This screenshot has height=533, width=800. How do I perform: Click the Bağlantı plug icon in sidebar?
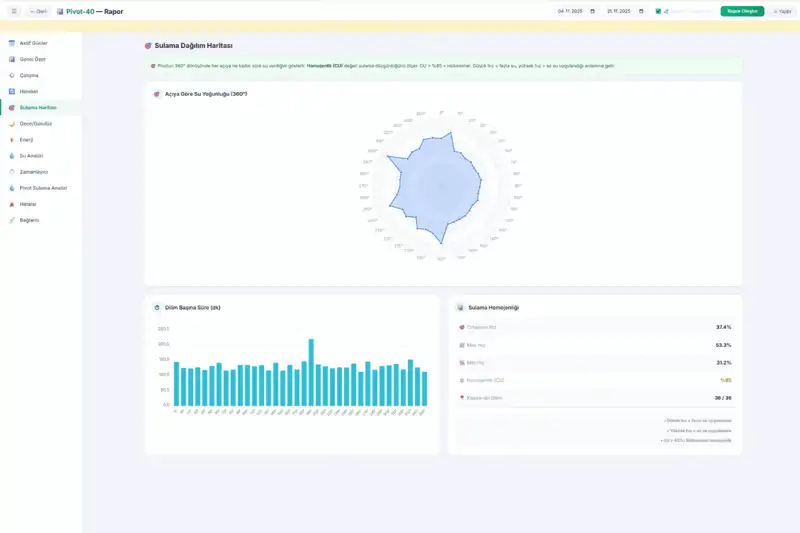[x=11, y=220]
